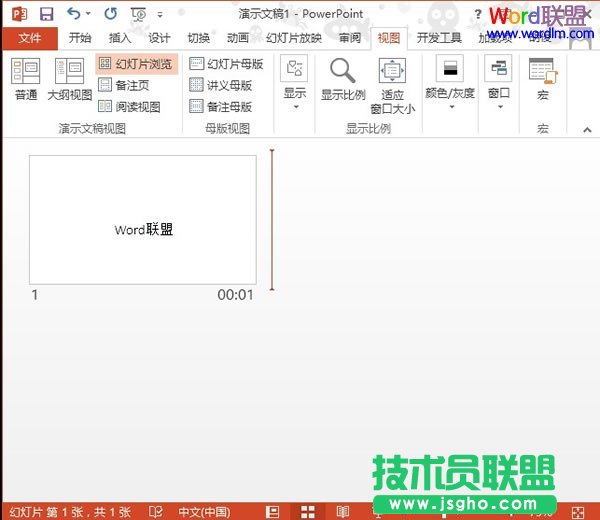Click spell check icon in status bar

tap(156, 512)
